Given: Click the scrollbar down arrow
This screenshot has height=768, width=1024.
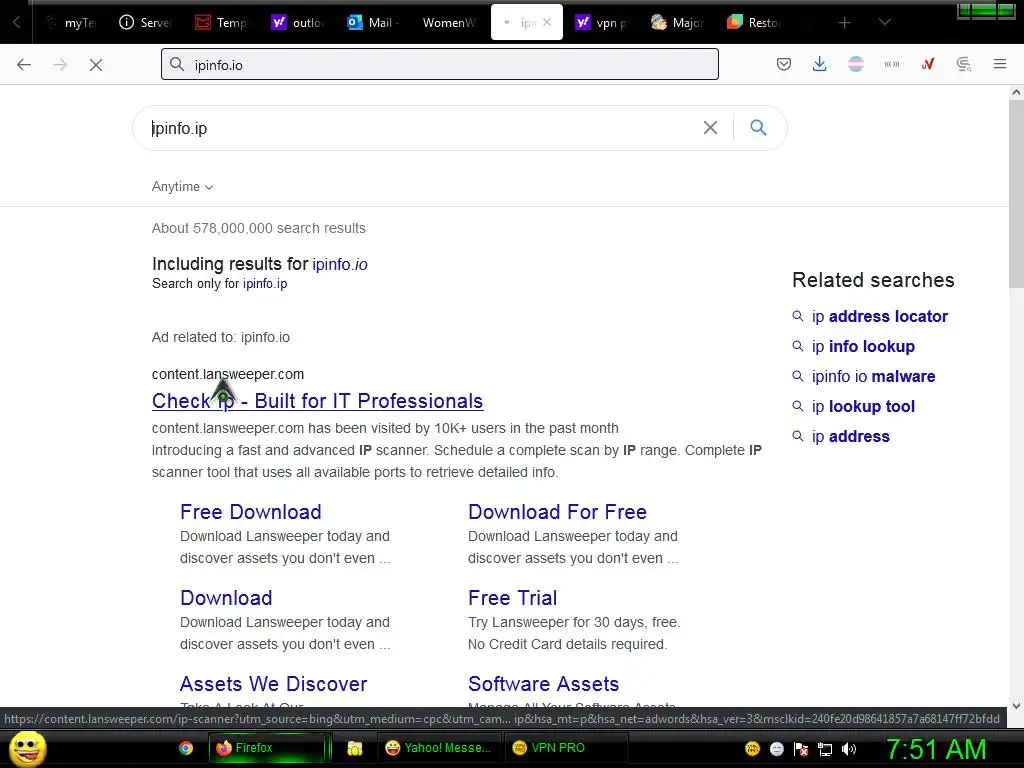Looking at the screenshot, I should (x=1016, y=706).
